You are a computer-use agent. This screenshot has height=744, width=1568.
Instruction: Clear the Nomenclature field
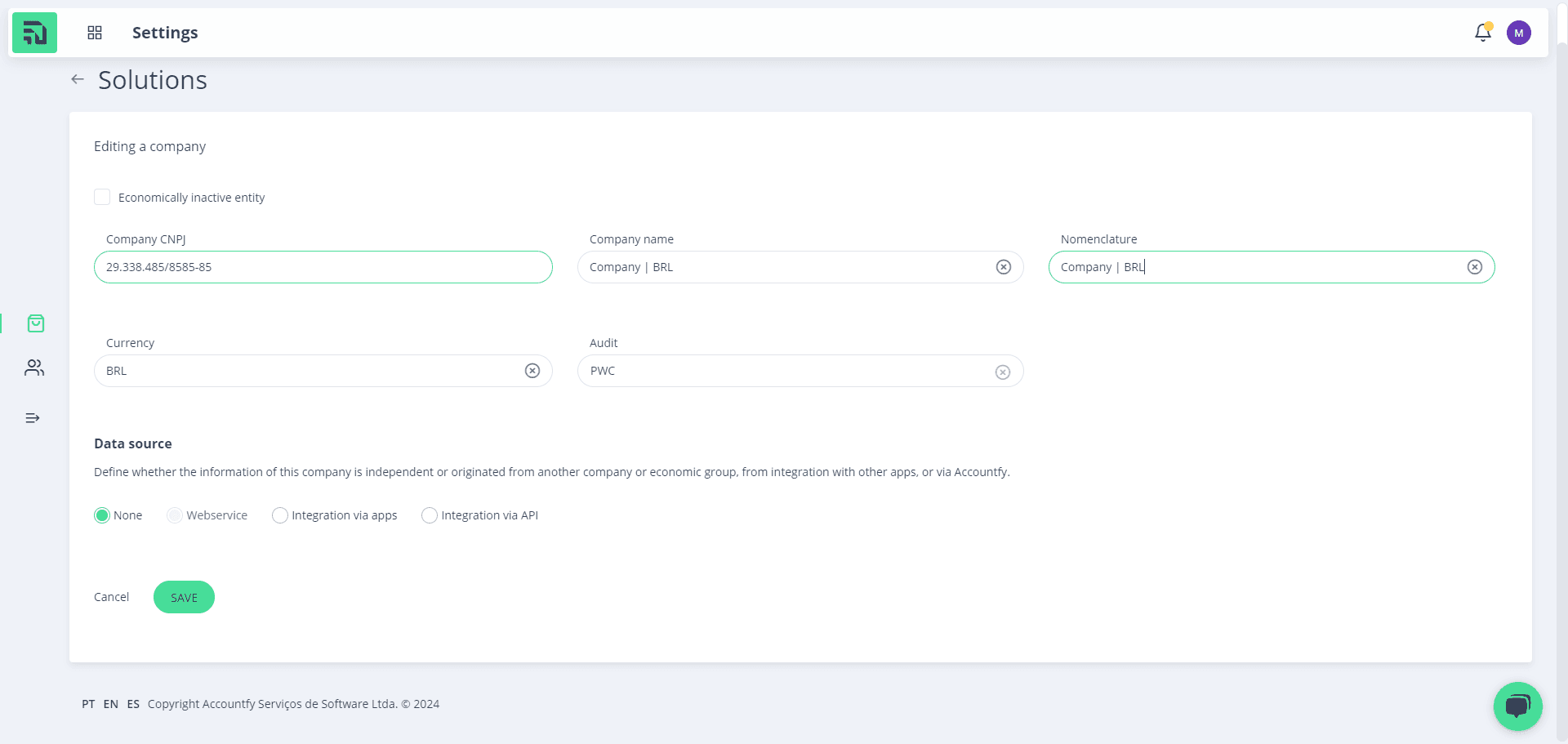point(1475,267)
